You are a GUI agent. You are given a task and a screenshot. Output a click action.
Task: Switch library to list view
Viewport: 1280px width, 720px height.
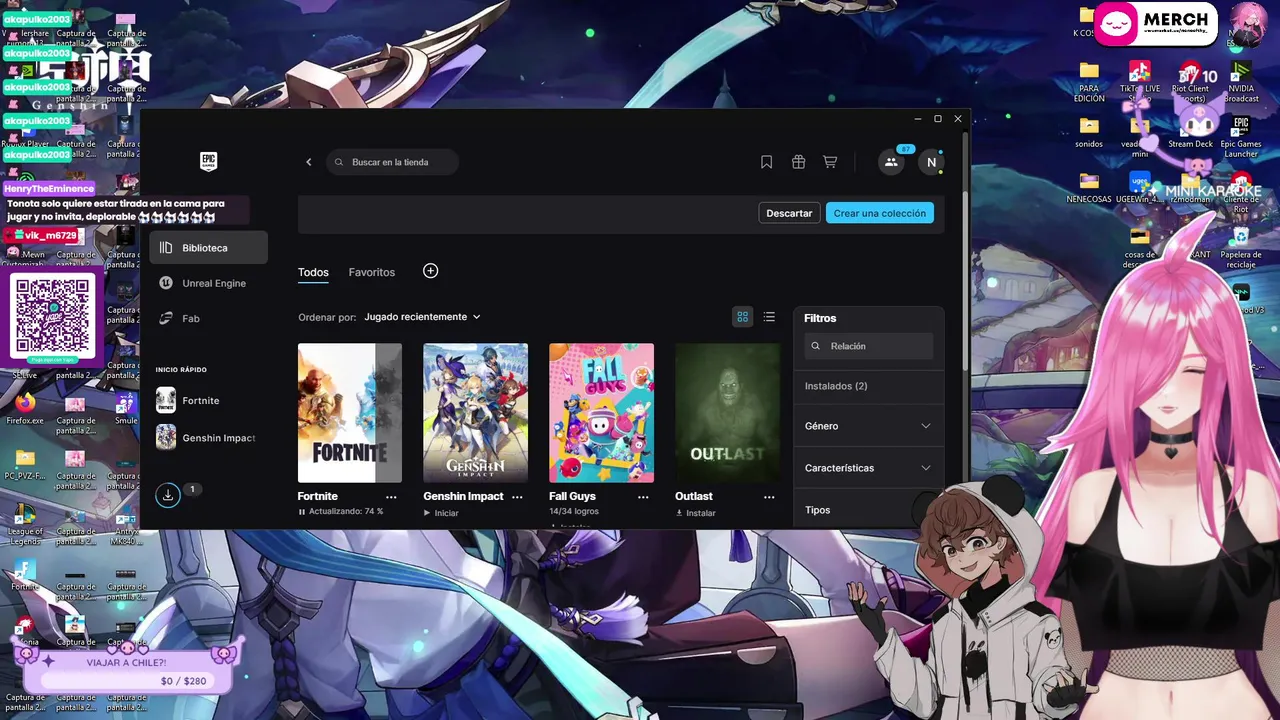(x=769, y=317)
